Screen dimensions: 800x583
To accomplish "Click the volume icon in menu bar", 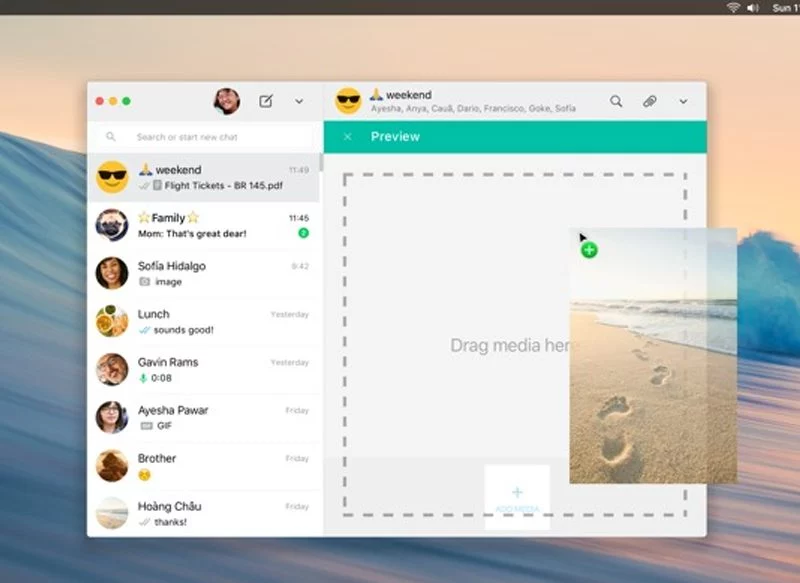I will [752, 7].
